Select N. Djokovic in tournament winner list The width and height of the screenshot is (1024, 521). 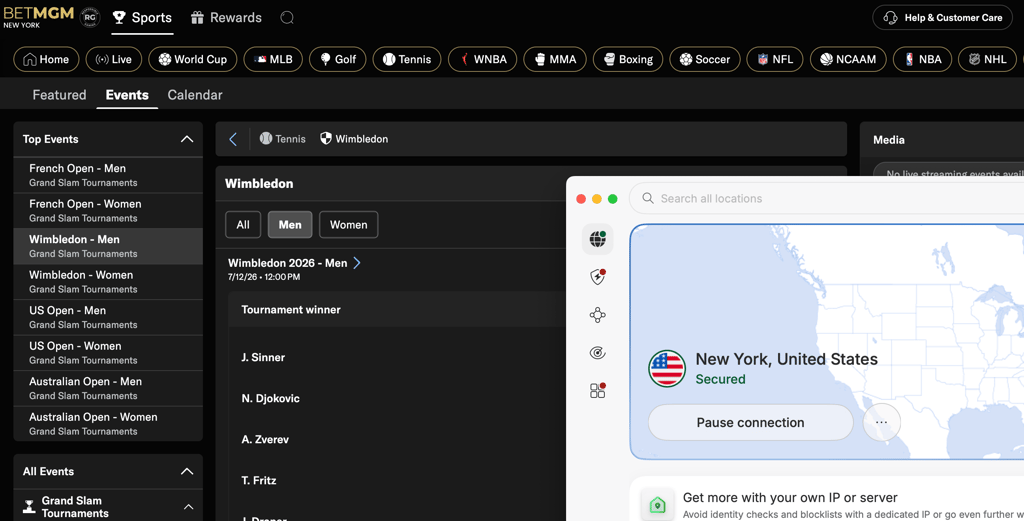click(270, 398)
